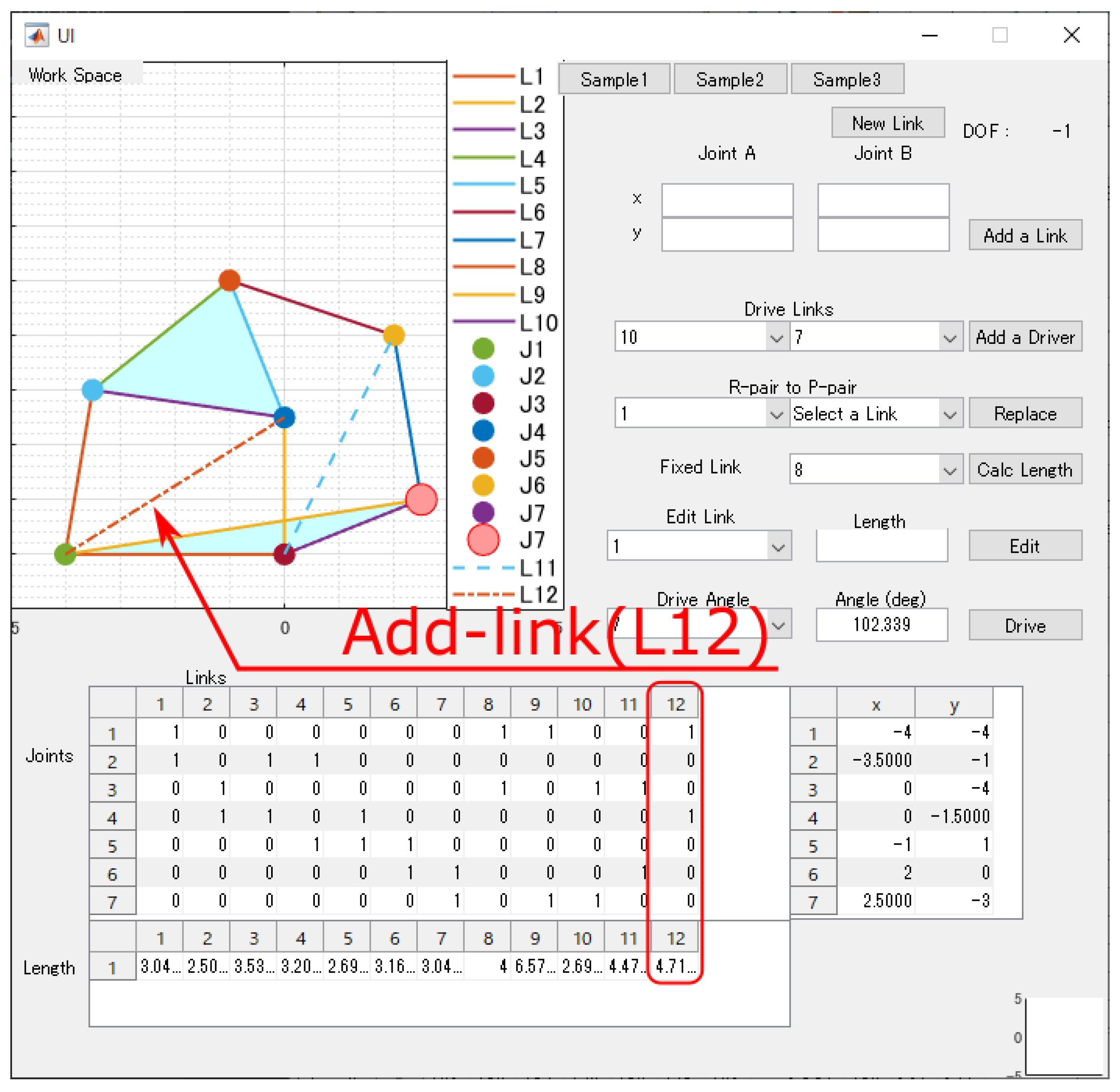Screen dimensions: 1120x1092
Task: Click the green J1 joint marker in workspace
Action: [65, 554]
